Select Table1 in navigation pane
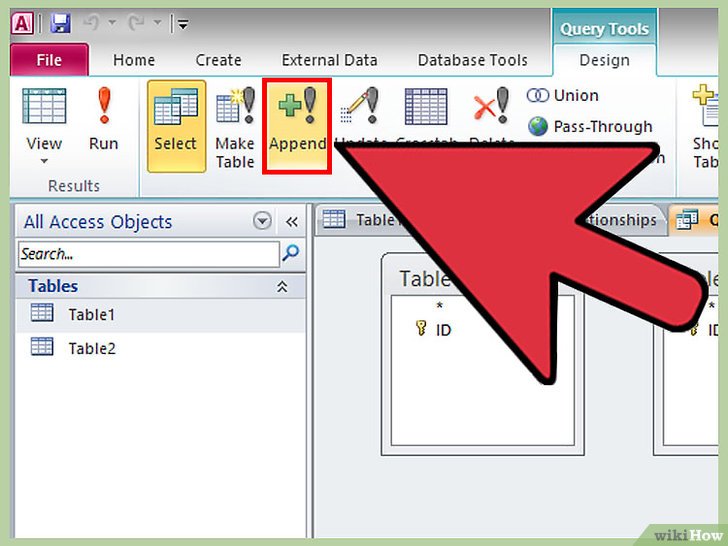 click(161, 314)
